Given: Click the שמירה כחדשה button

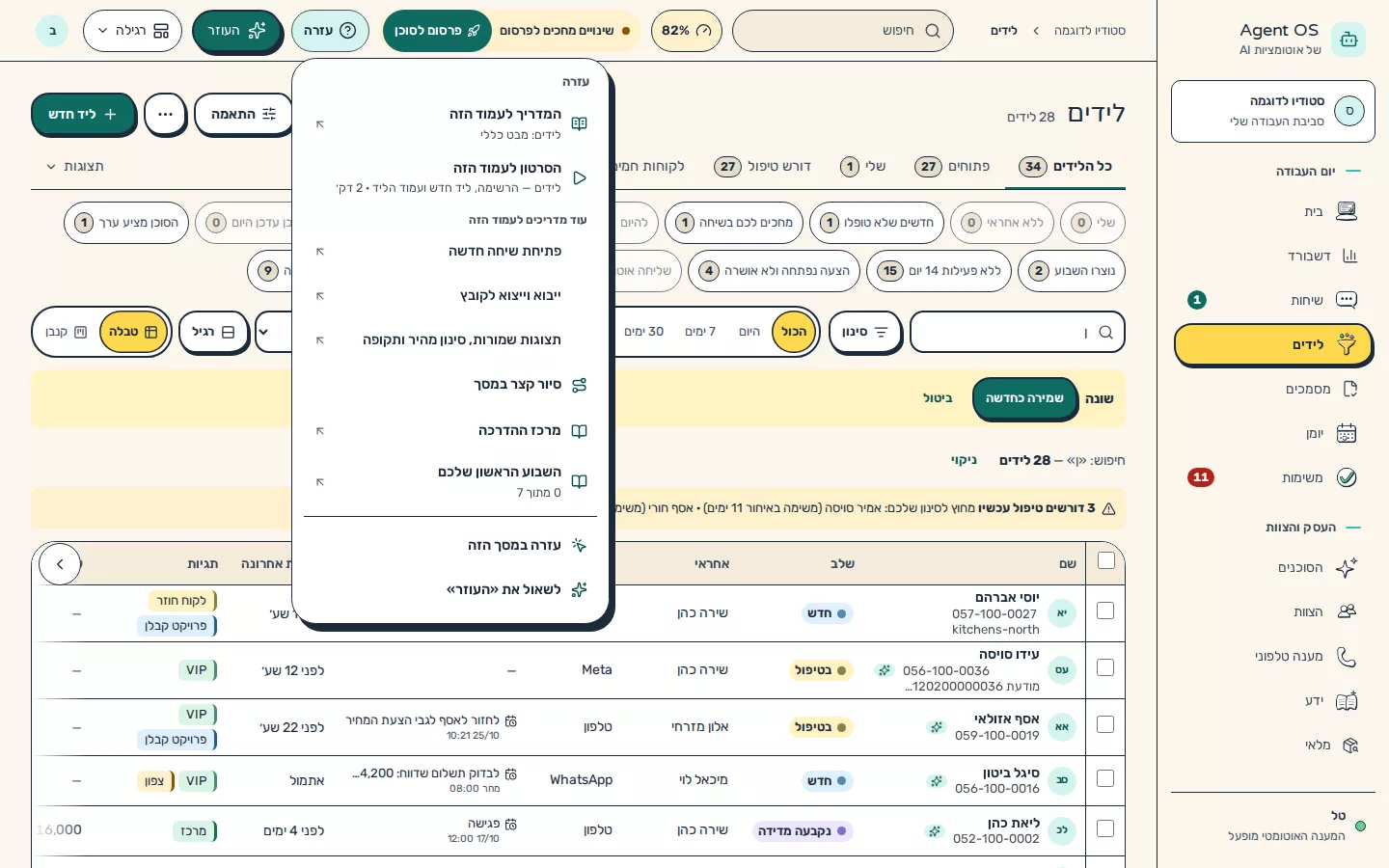Looking at the screenshot, I should [1024, 398].
